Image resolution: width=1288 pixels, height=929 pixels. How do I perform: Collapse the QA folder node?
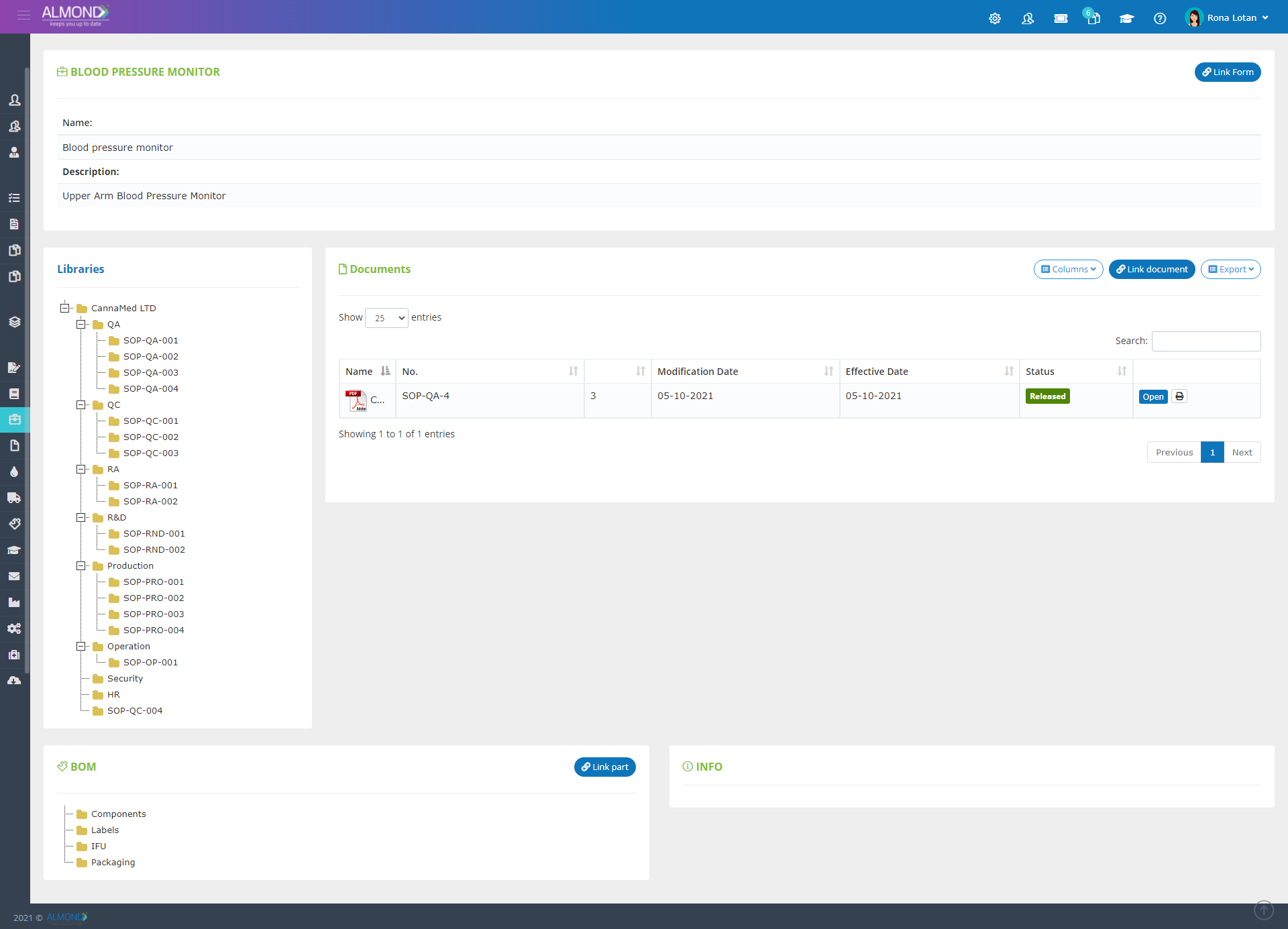pos(81,324)
